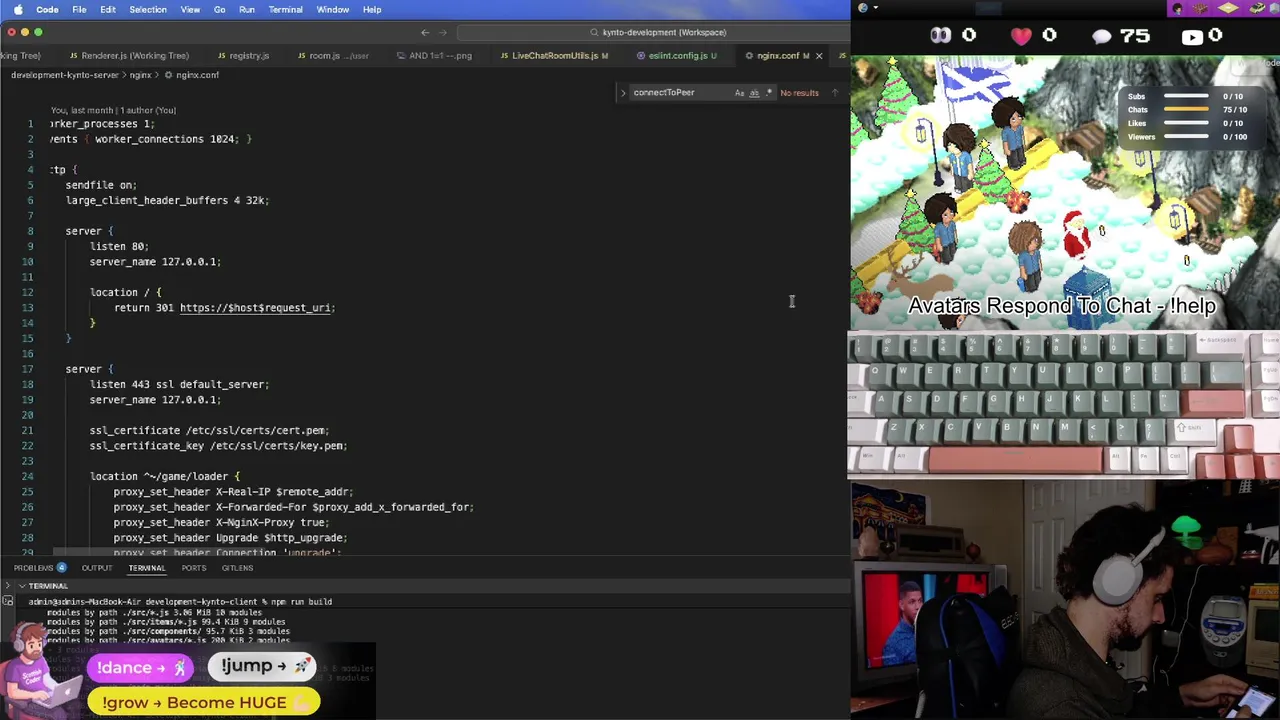The image size is (1280, 720).
Task: Toggle Use Regular Expression in find widget
Action: pyautogui.click(x=768, y=92)
